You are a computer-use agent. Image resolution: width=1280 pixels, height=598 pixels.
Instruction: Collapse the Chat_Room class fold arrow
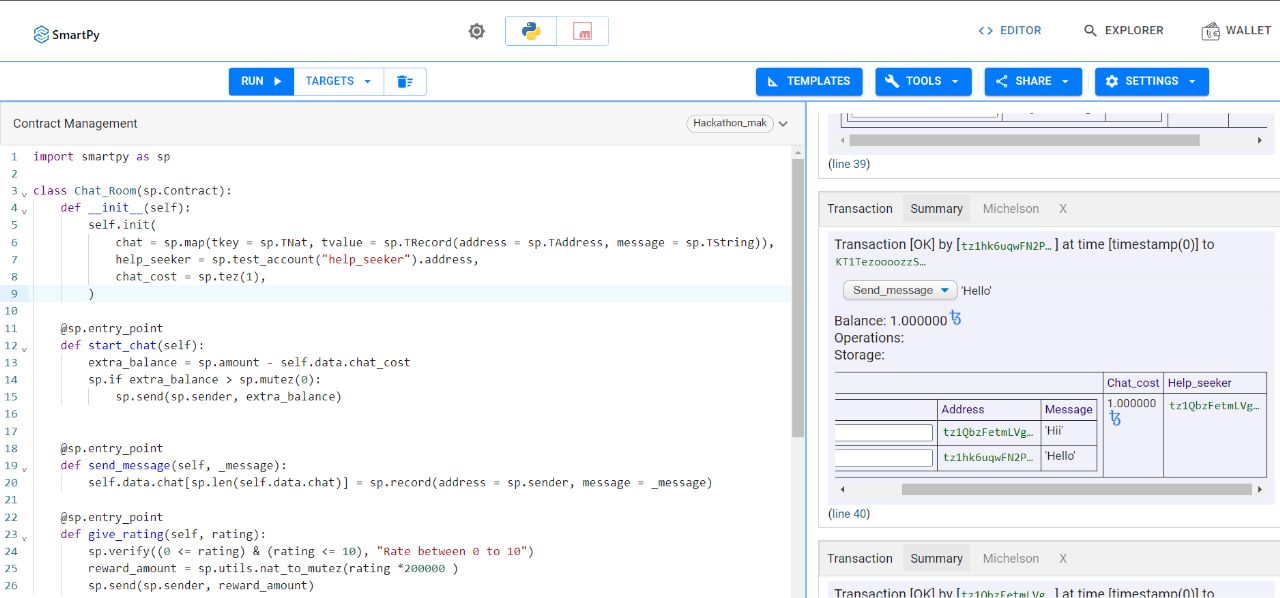coord(24,192)
